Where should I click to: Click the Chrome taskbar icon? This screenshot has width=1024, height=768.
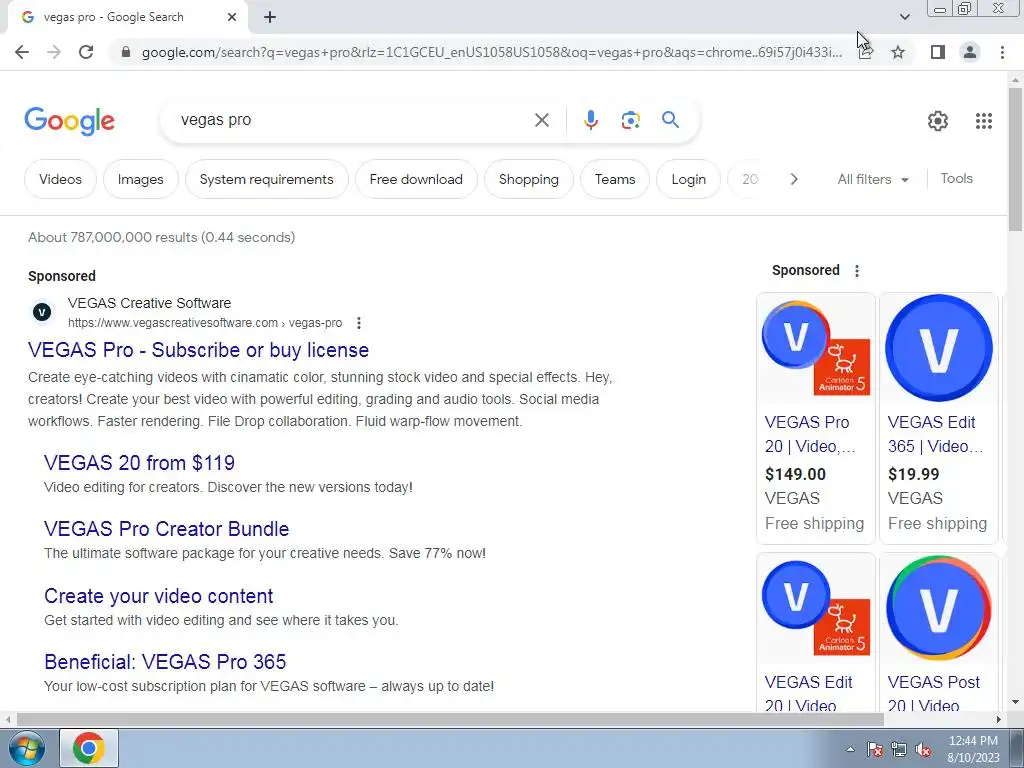pos(89,748)
